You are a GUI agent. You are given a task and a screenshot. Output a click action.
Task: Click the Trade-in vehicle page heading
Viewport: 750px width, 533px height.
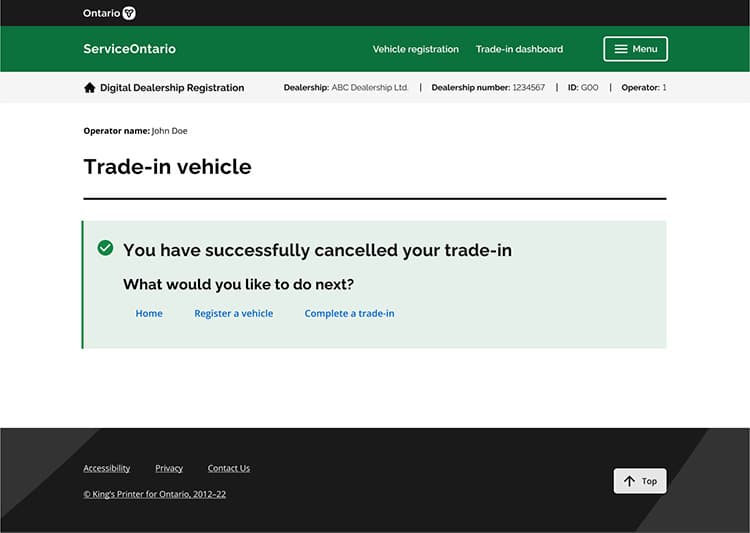pos(167,167)
